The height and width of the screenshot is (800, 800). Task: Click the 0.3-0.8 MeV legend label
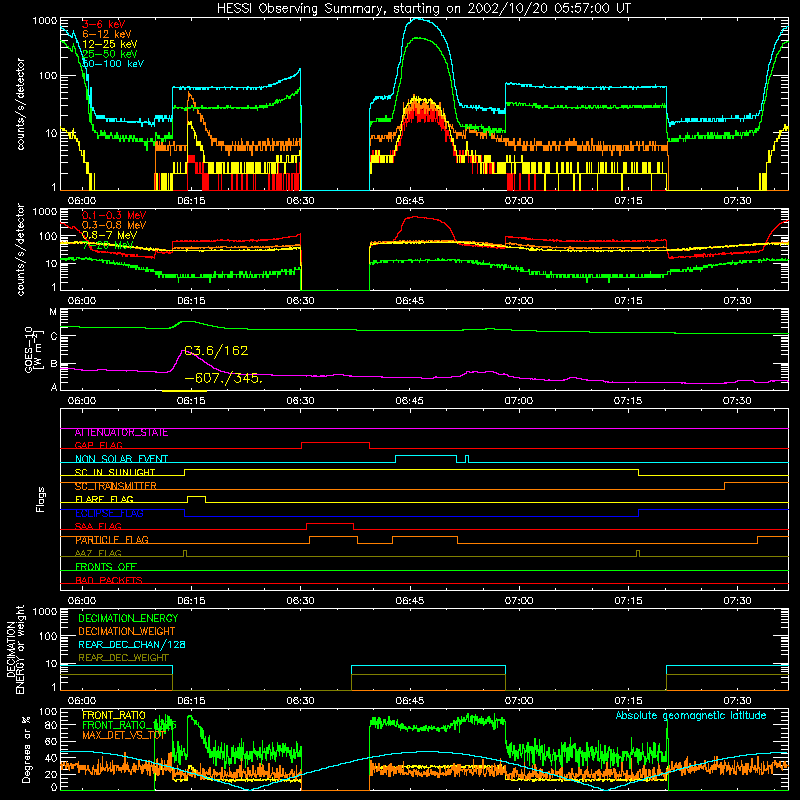click(114, 225)
